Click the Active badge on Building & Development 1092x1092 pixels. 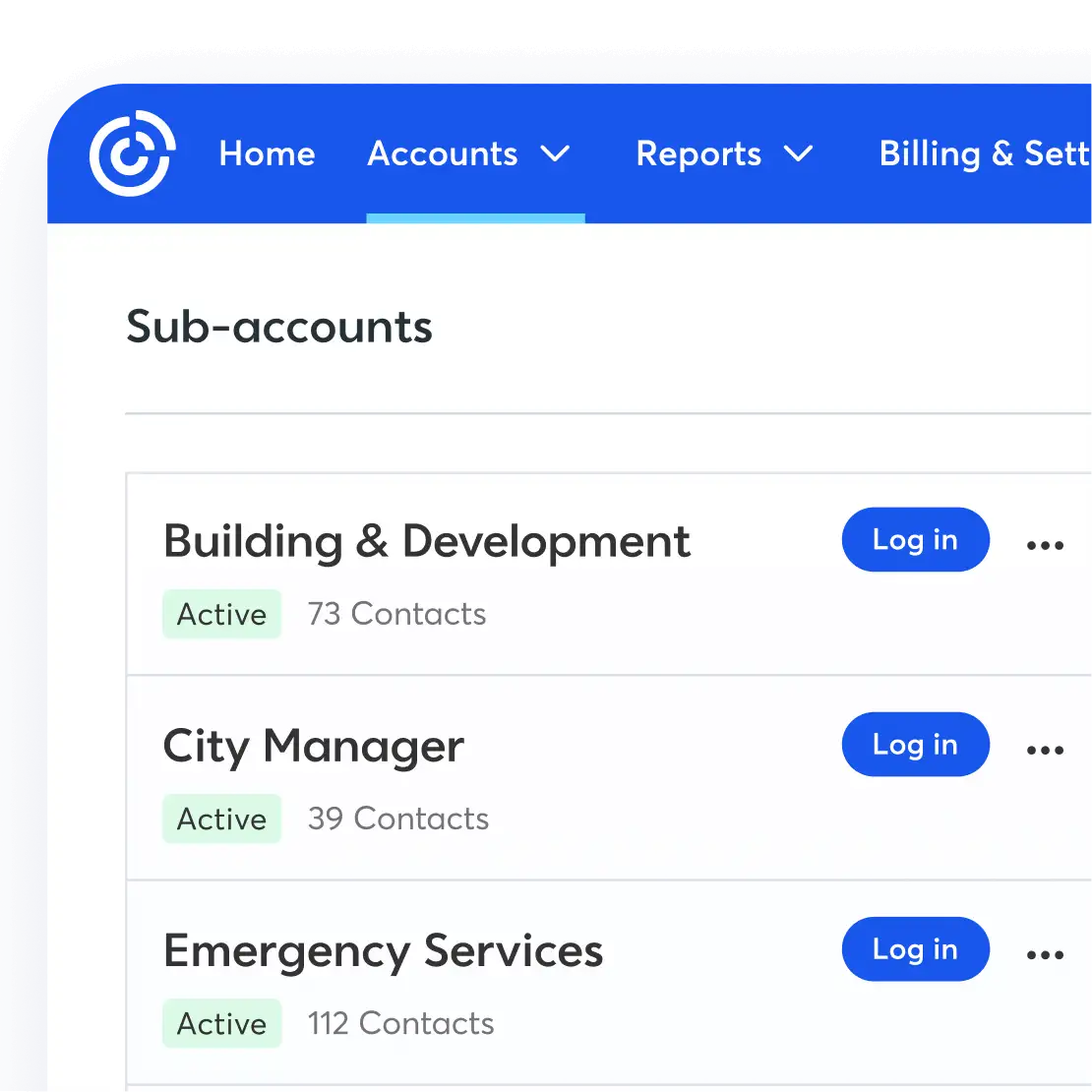(221, 614)
